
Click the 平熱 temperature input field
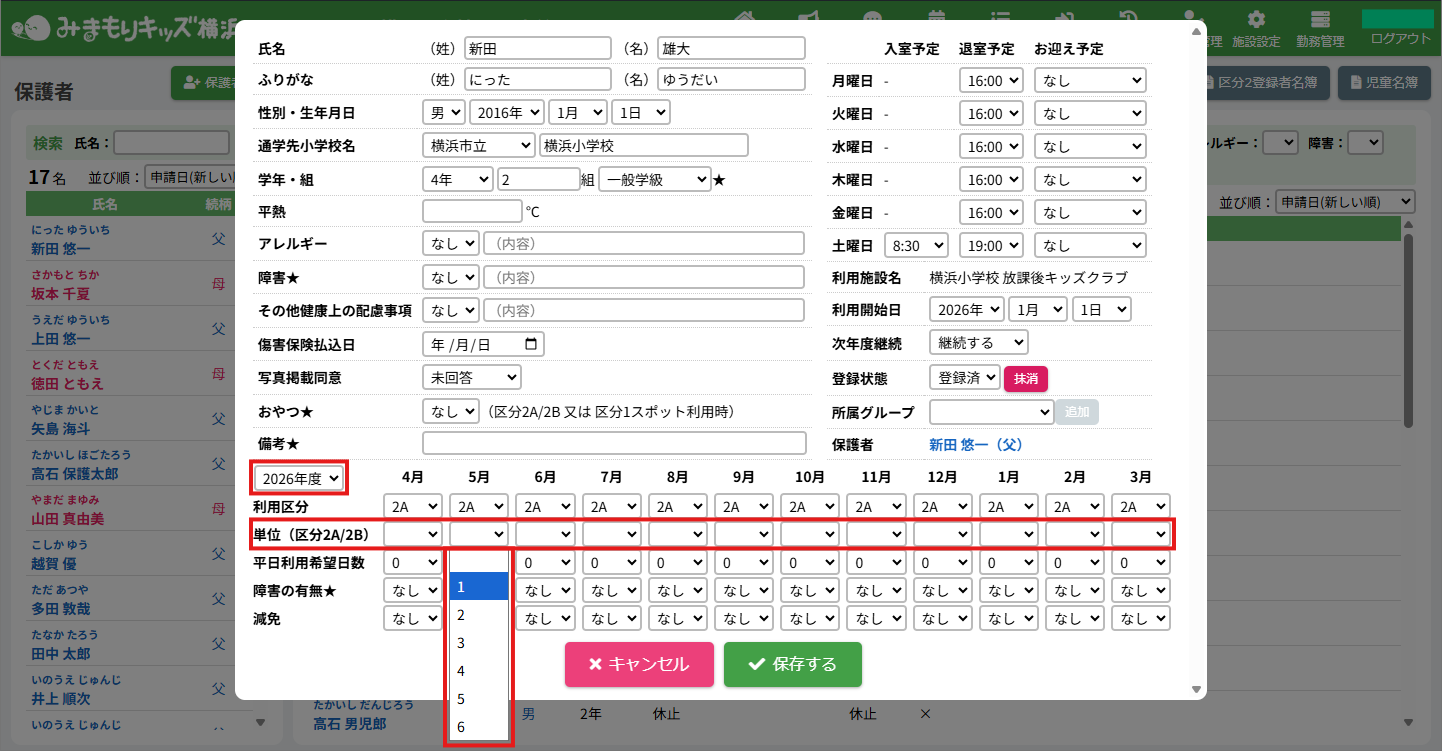click(472, 212)
